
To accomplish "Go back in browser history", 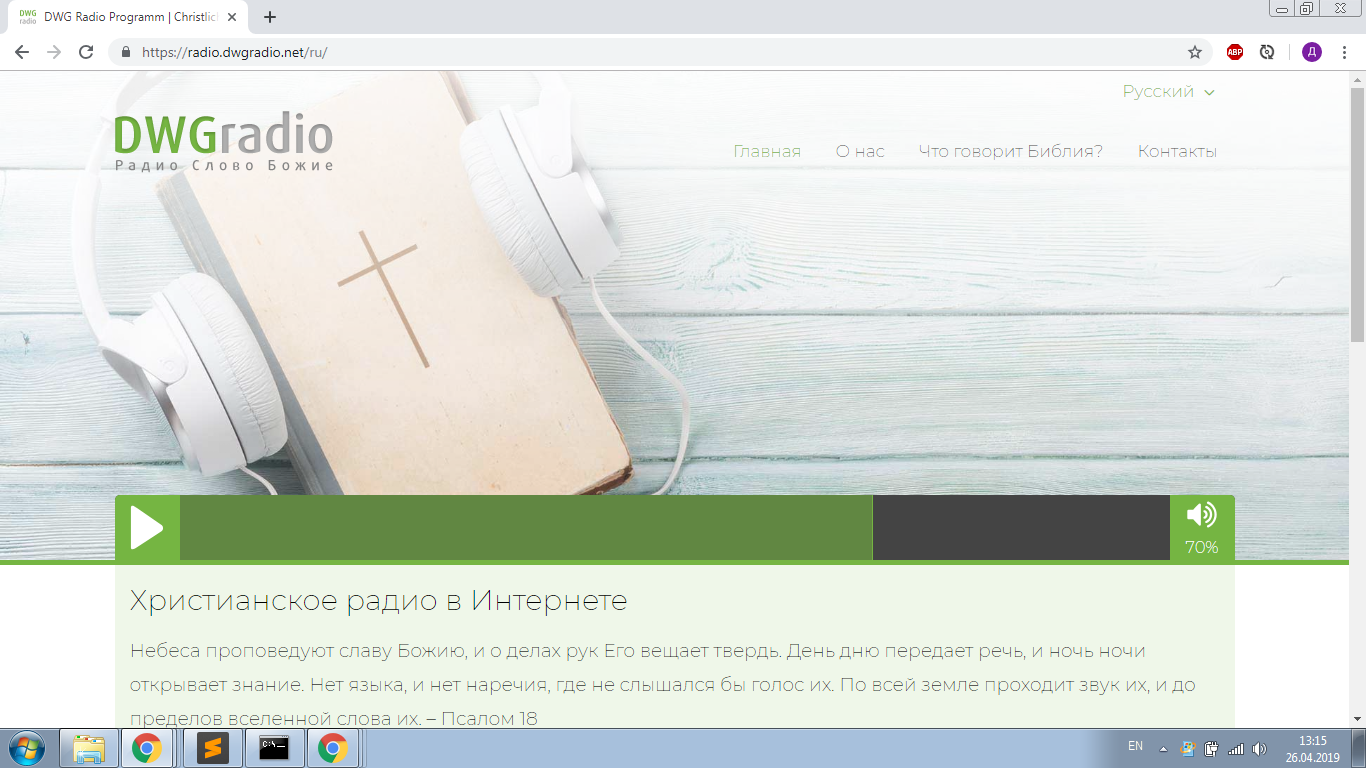I will [22, 52].
